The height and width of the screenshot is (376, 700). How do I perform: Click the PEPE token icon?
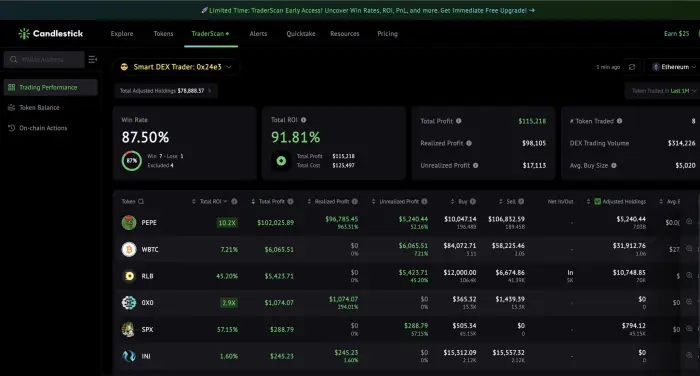click(x=129, y=222)
